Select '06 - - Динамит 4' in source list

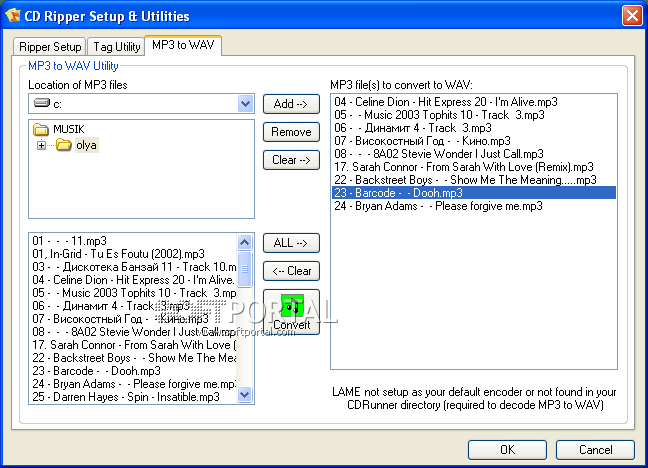(x=134, y=306)
